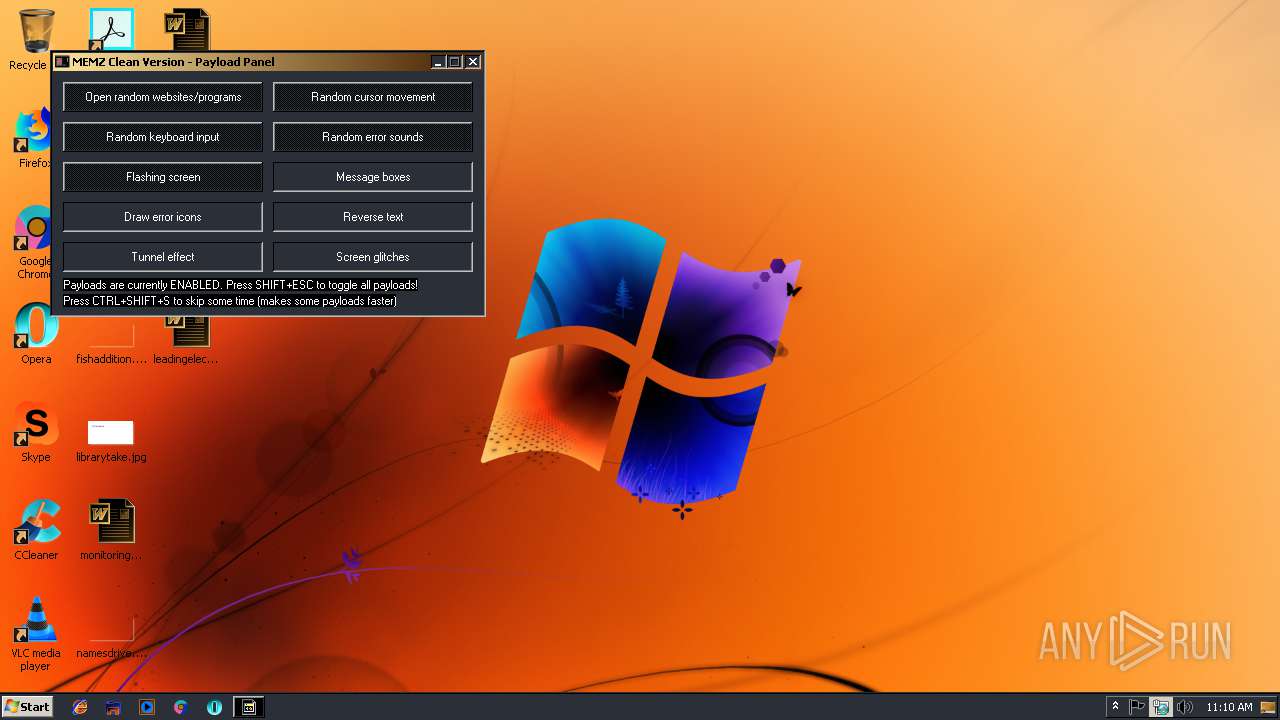
Task: Toggle the Random error sounds payload
Action: 373,137
